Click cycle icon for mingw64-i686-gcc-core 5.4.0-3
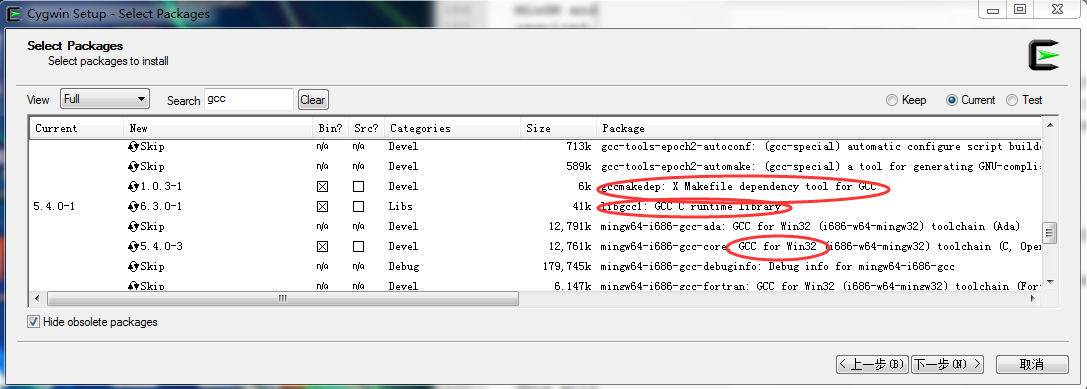 click(x=134, y=246)
